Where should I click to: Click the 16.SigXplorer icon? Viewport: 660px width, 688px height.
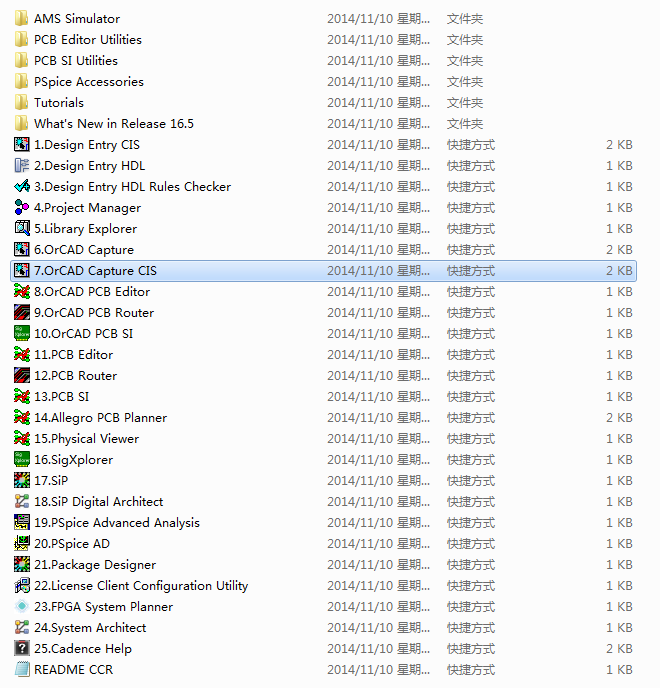pos(22,459)
